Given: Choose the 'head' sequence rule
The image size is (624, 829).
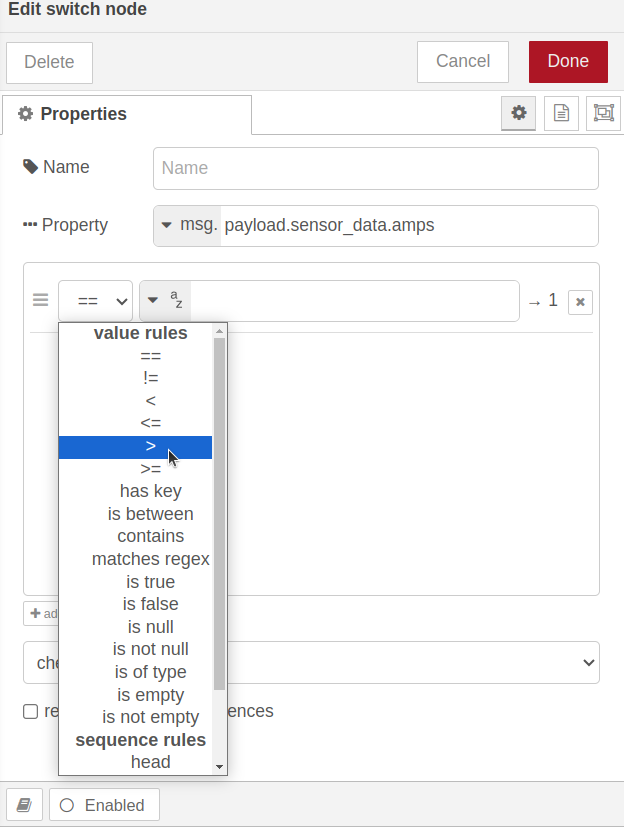Looking at the screenshot, I should [135, 762].
